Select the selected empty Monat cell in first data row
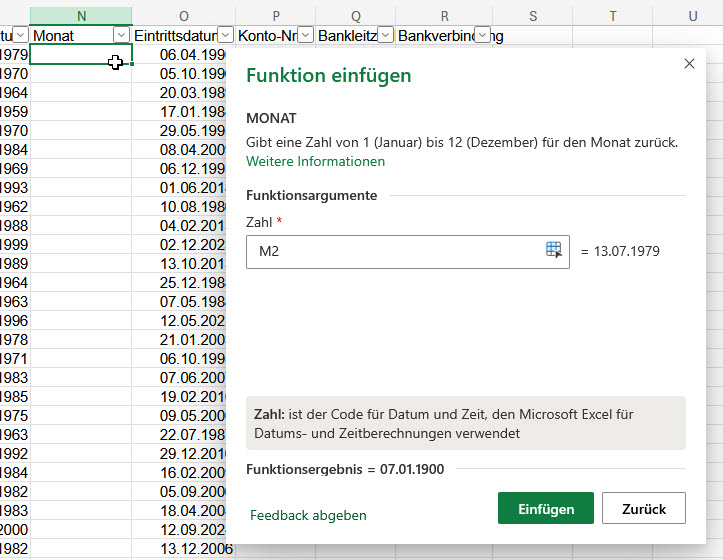Viewport: 723px width, 560px height. [81, 54]
